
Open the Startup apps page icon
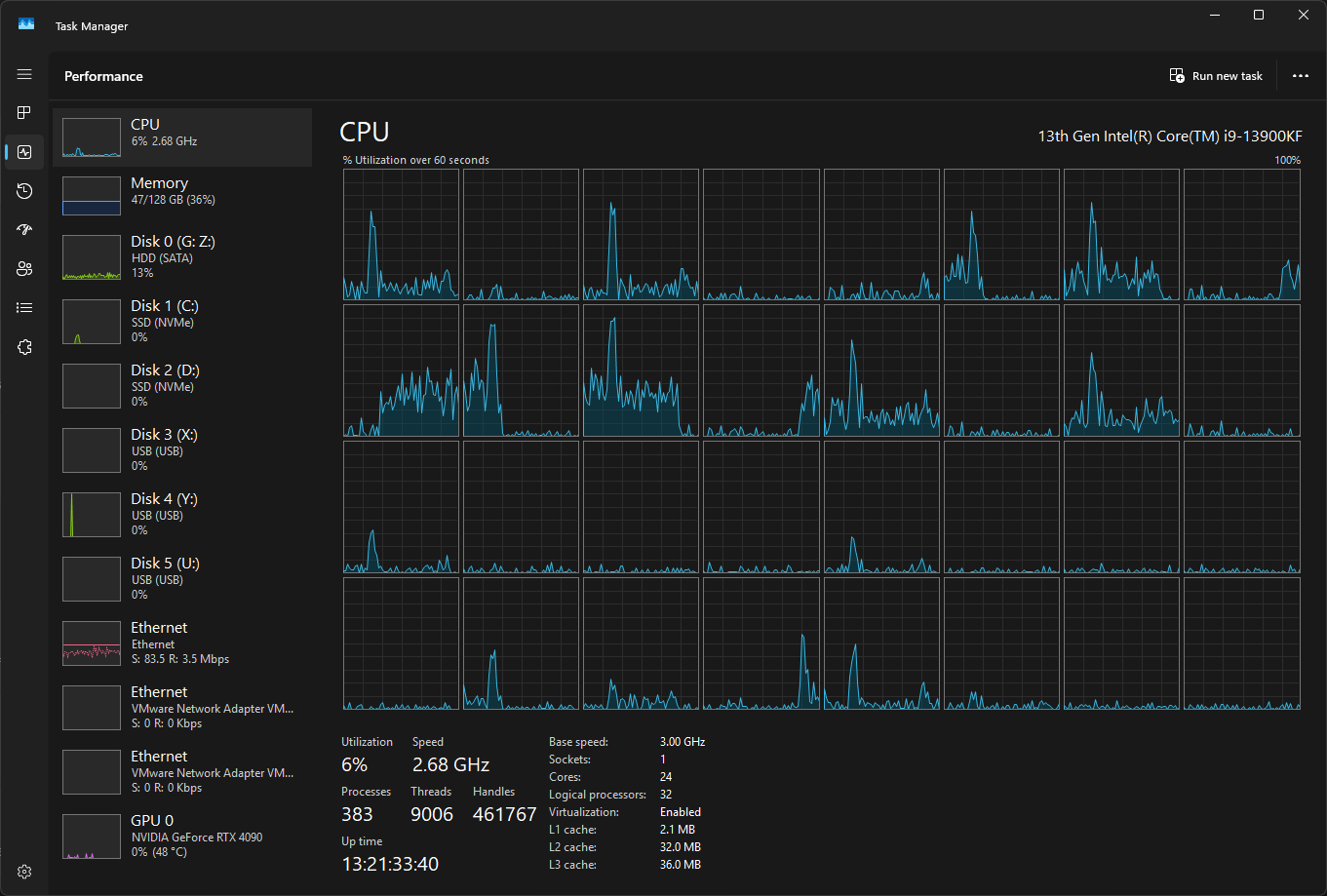[24, 230]
